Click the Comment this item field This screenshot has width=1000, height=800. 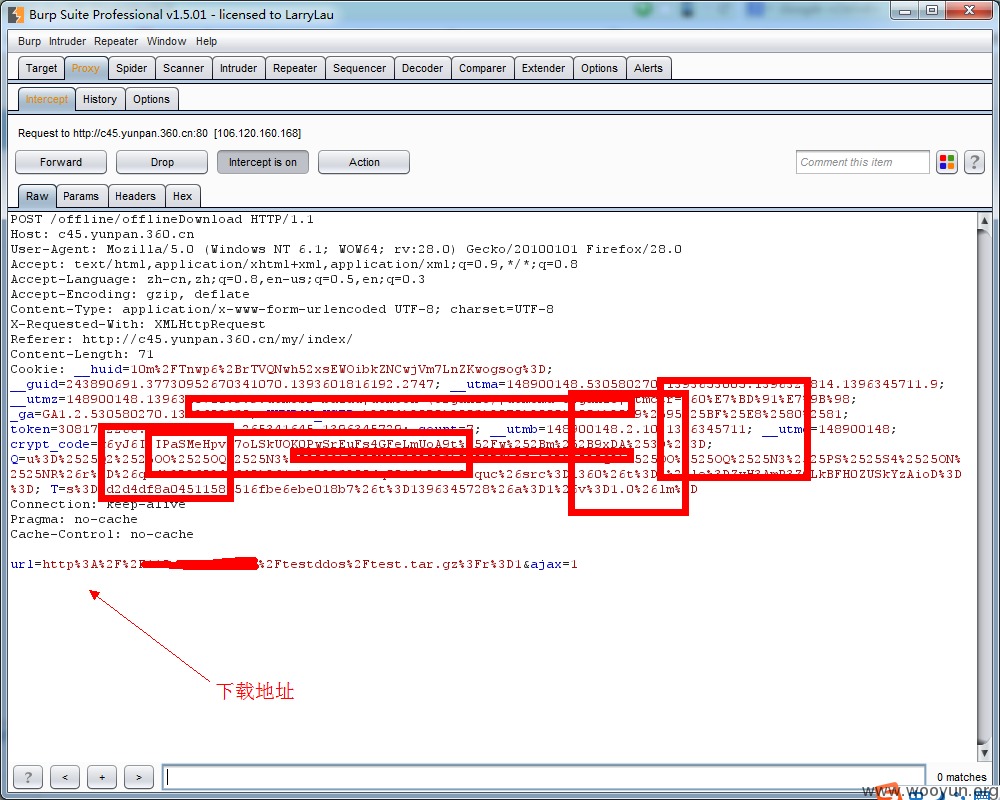tap(862, 162)
